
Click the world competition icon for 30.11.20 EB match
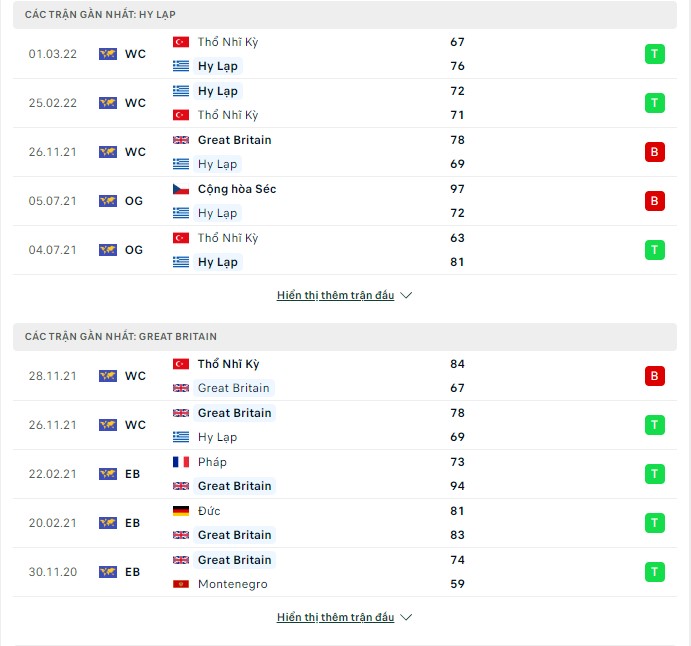tap(108, 572)
